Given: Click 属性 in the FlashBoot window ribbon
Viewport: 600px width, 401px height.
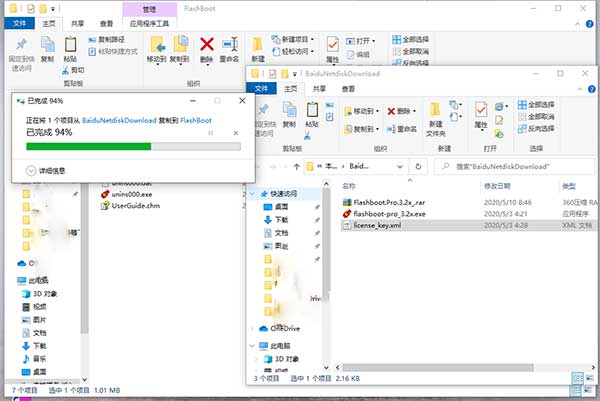Looking at the screenshot, I should [x=333, y=50].
